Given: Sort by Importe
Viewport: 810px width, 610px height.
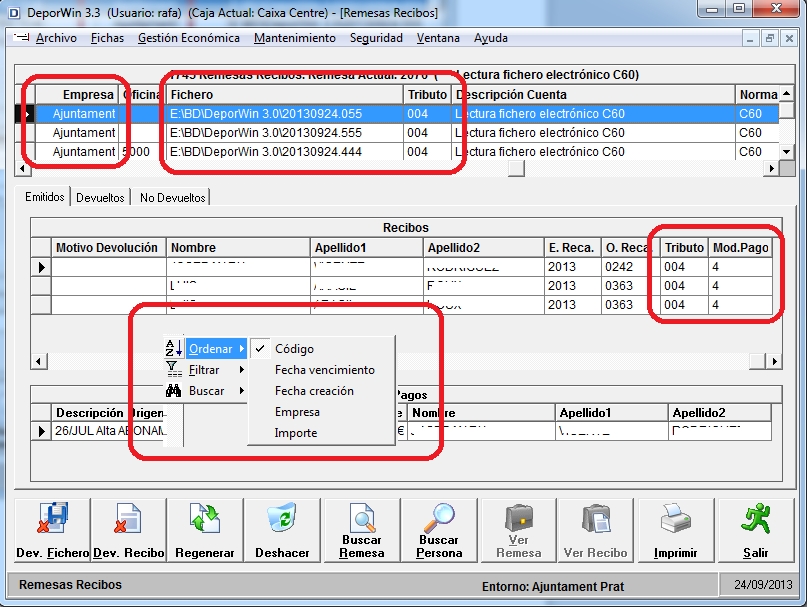Looking at the screenshot, I should 322,433.
